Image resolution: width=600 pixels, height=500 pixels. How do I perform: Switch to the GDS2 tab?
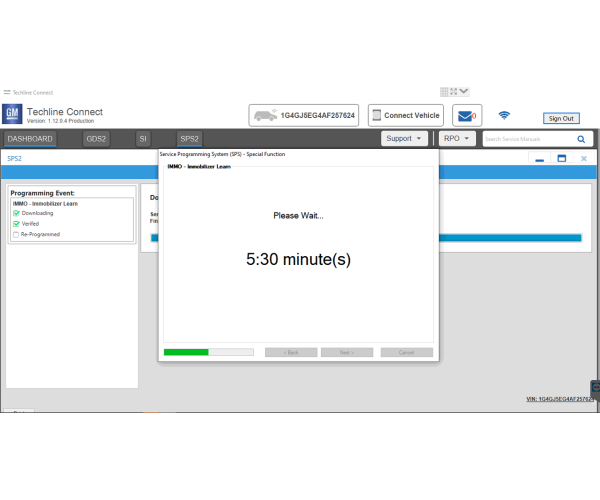[x=96, y=139]
